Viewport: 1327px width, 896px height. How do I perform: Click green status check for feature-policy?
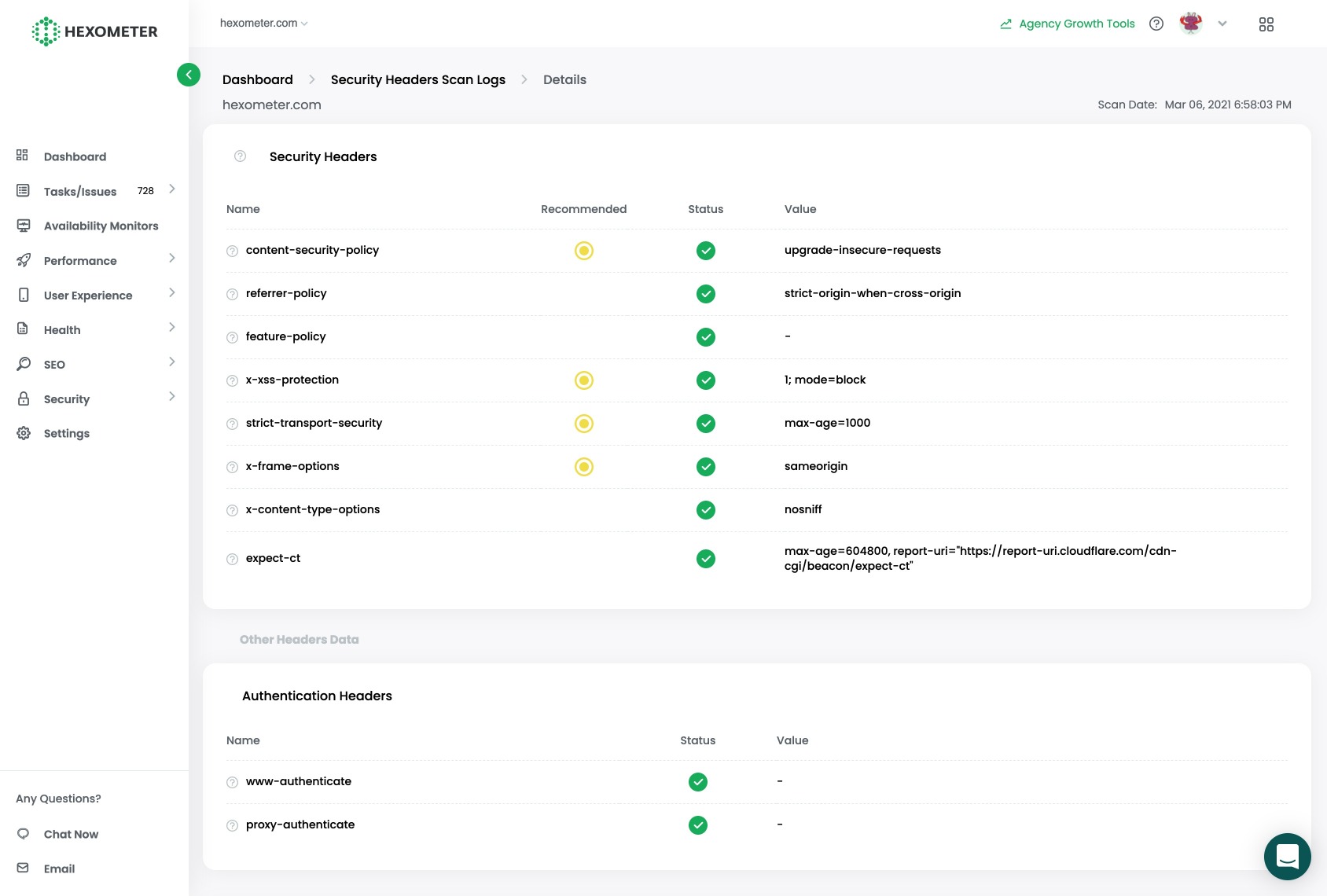click(706, 337)
